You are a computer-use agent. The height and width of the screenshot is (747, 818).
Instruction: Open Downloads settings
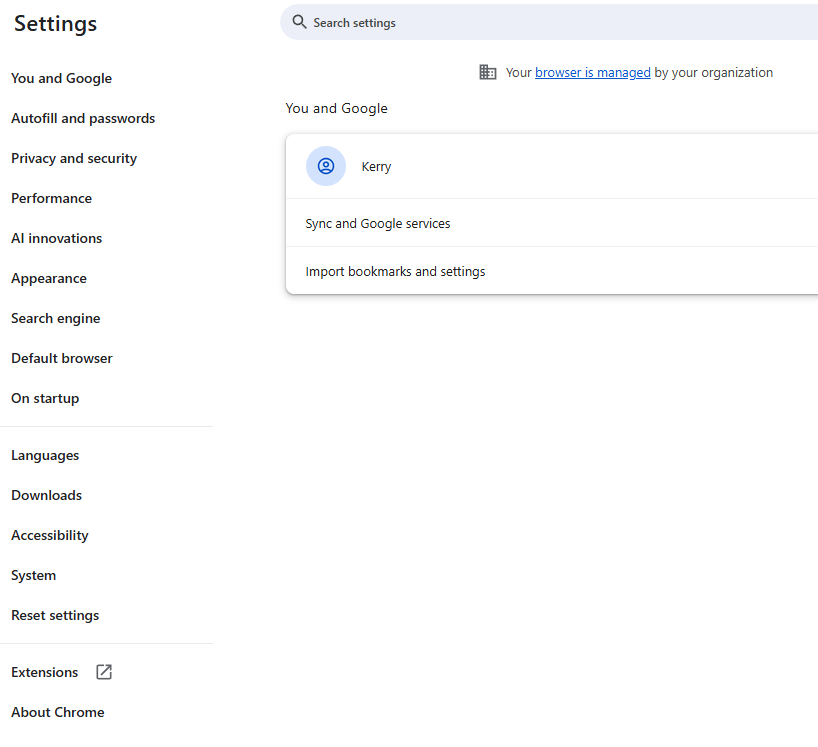click(x=46, y=495)
